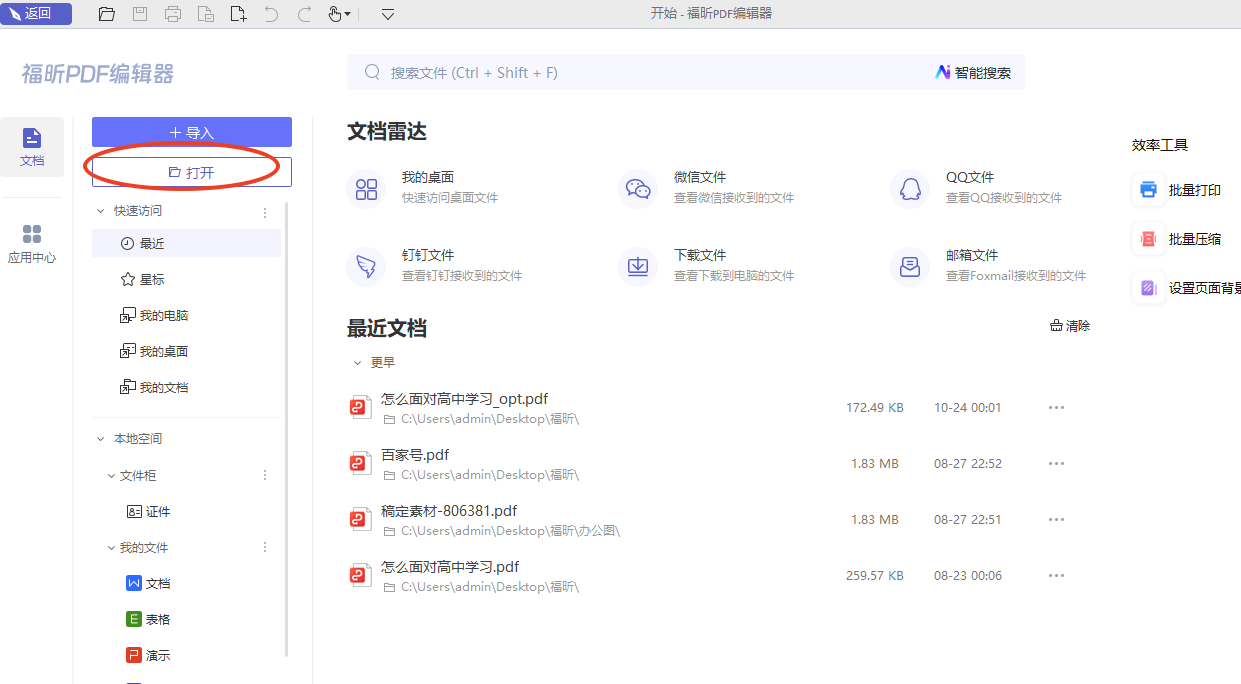1241x684 pixels.
Task: Click the new blank page icon with plus
Action: tap(238, 14)
